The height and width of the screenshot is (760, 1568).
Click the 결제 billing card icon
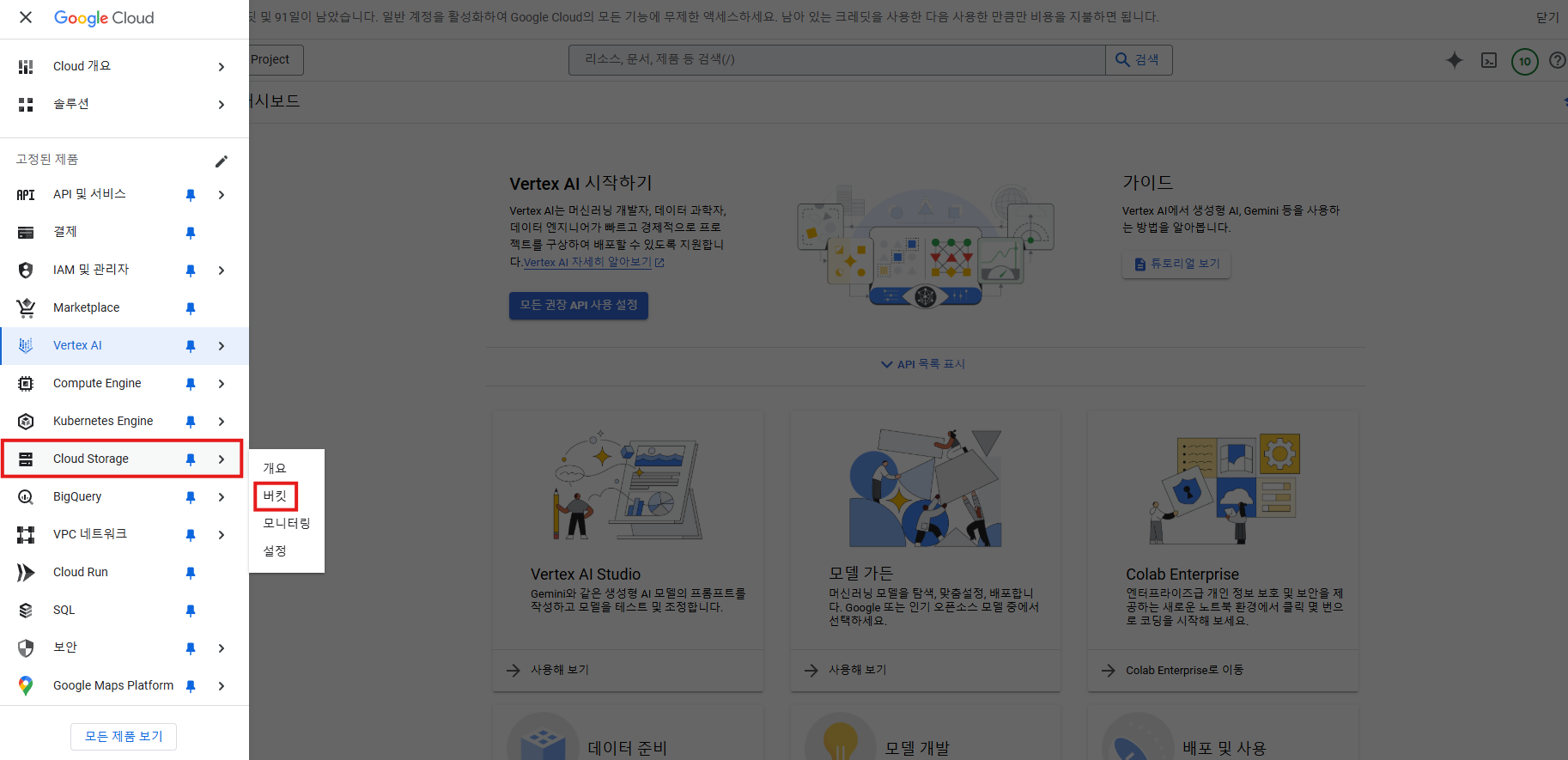(x=26, y=232)
